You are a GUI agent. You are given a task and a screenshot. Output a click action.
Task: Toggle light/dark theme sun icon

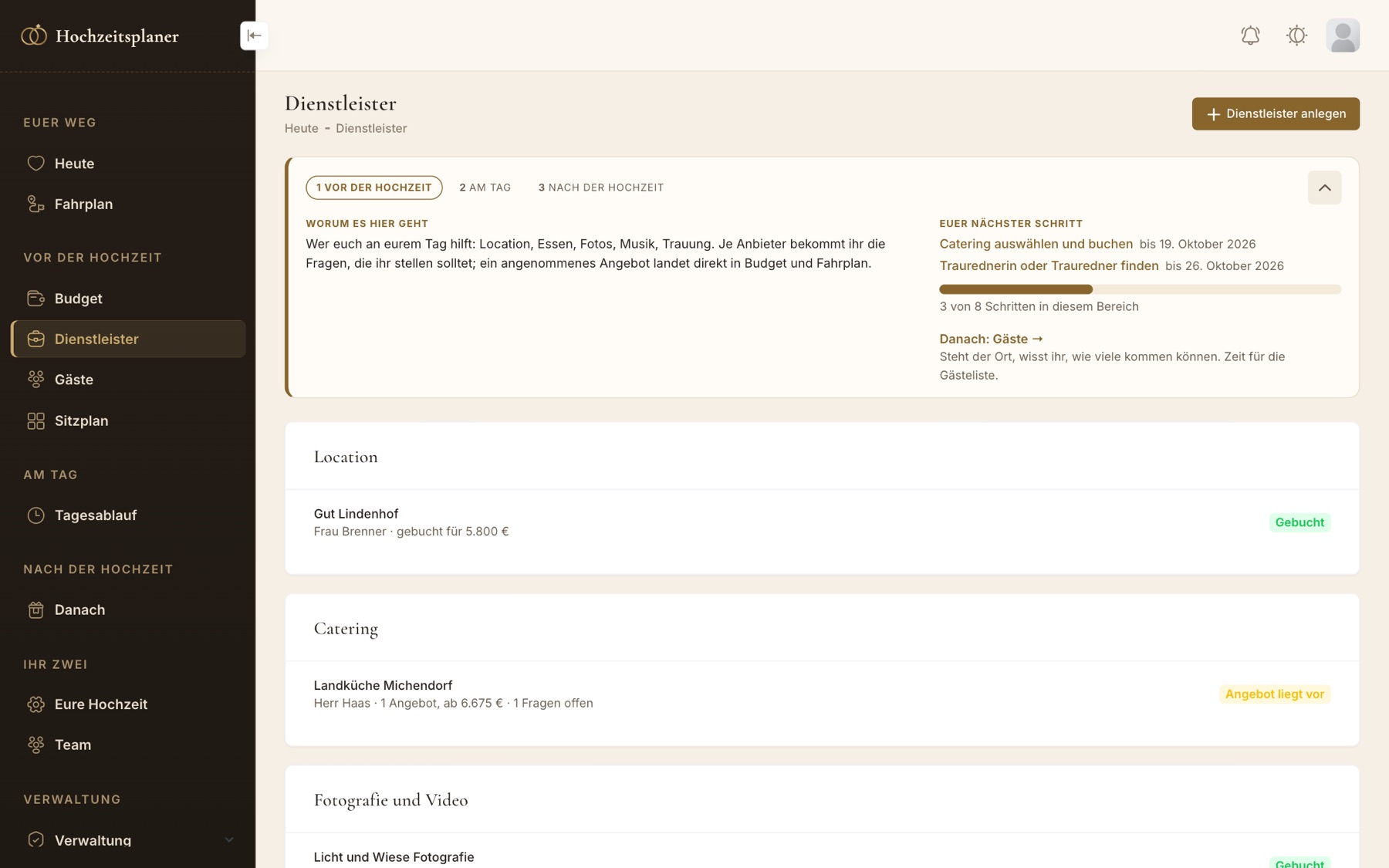1296,35
